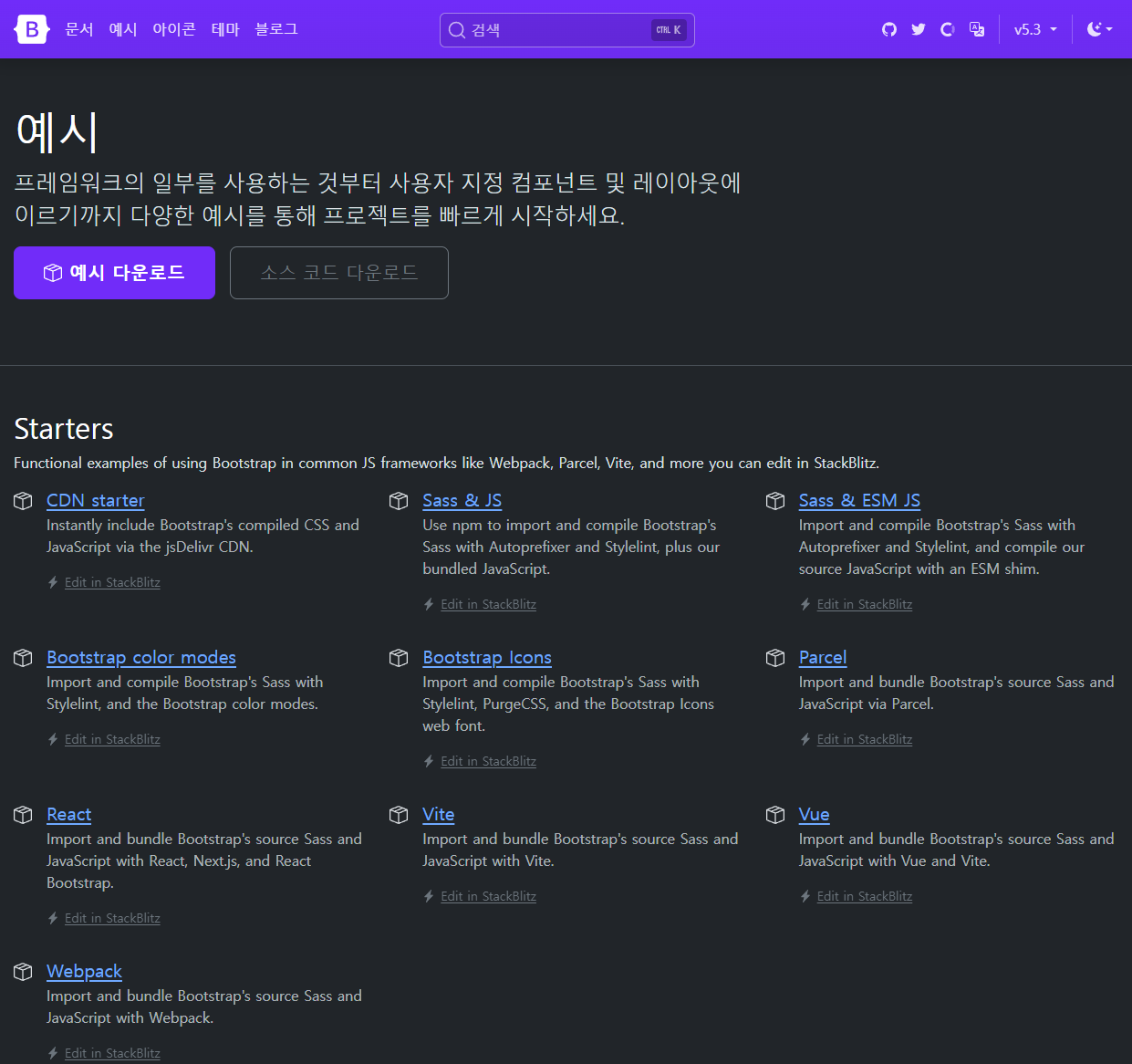
Task: Click the lightning icon under CDN starter
Action: point(53,582)
